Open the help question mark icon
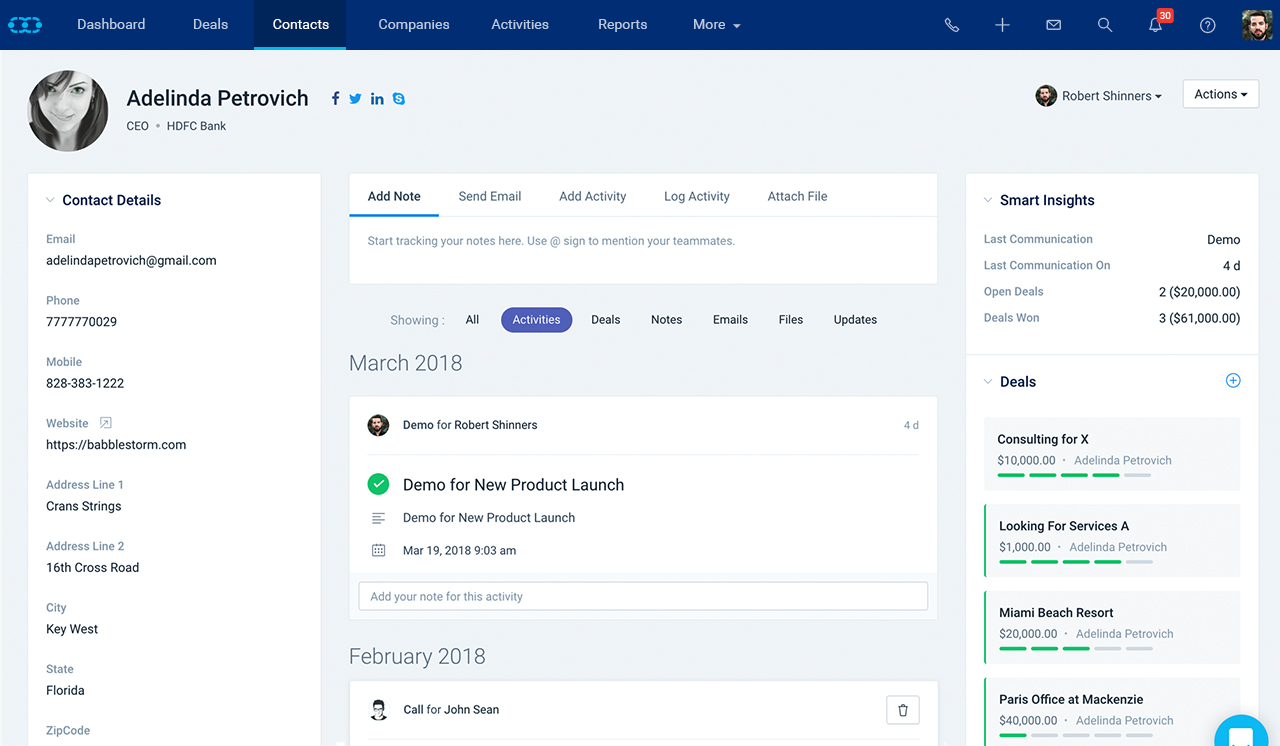This screenshot has height=746, width=1280. point(1208,25)
